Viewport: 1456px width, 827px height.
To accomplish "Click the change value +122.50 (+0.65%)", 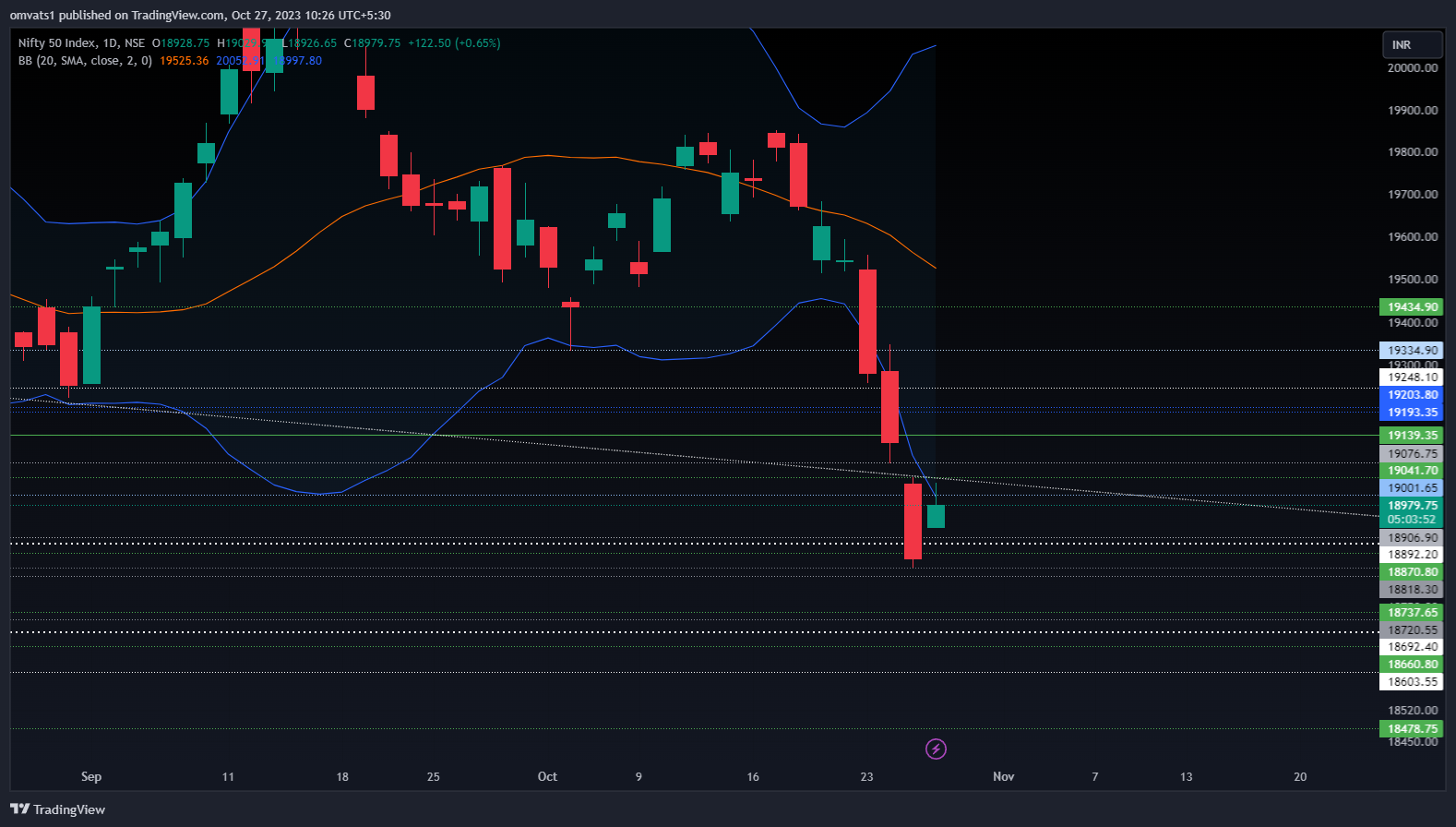I will click(454, 43).
